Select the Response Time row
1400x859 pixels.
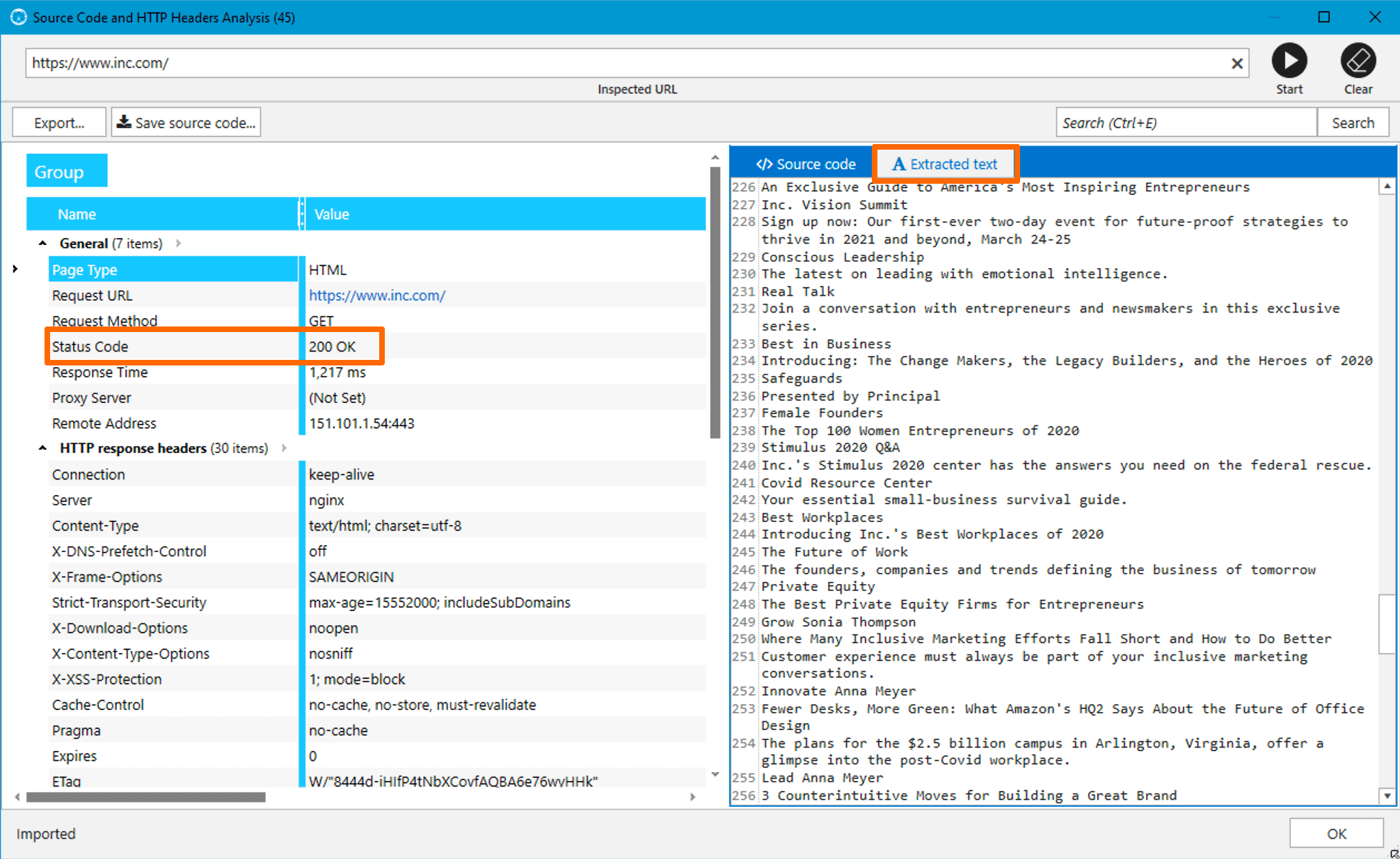click(377, 372)
